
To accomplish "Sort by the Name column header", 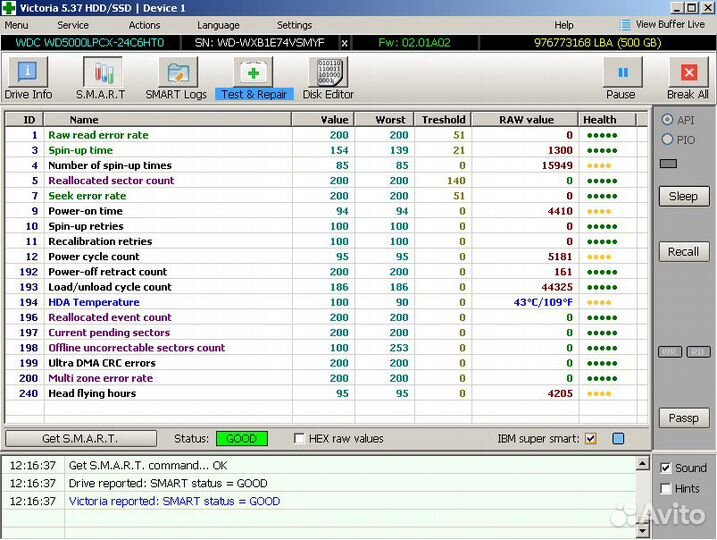I will (x=168, y=120).
